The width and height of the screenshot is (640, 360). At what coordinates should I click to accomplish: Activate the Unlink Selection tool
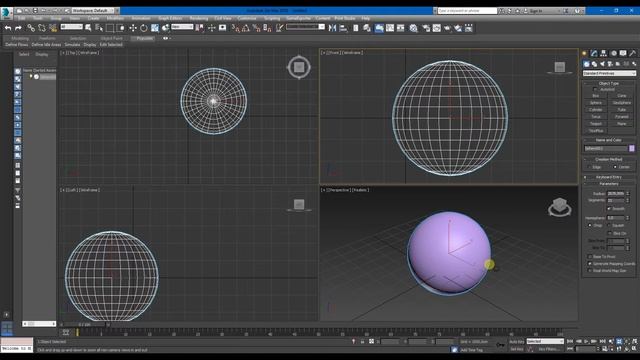click(x=42, y=28)
